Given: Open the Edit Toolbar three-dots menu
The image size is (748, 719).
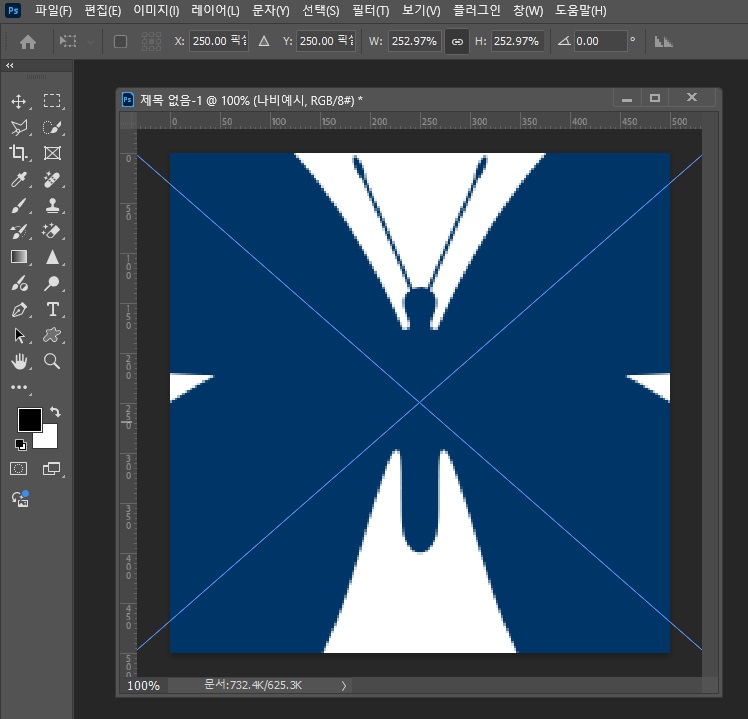Looking at the screenshot, I should coord(19,387).
